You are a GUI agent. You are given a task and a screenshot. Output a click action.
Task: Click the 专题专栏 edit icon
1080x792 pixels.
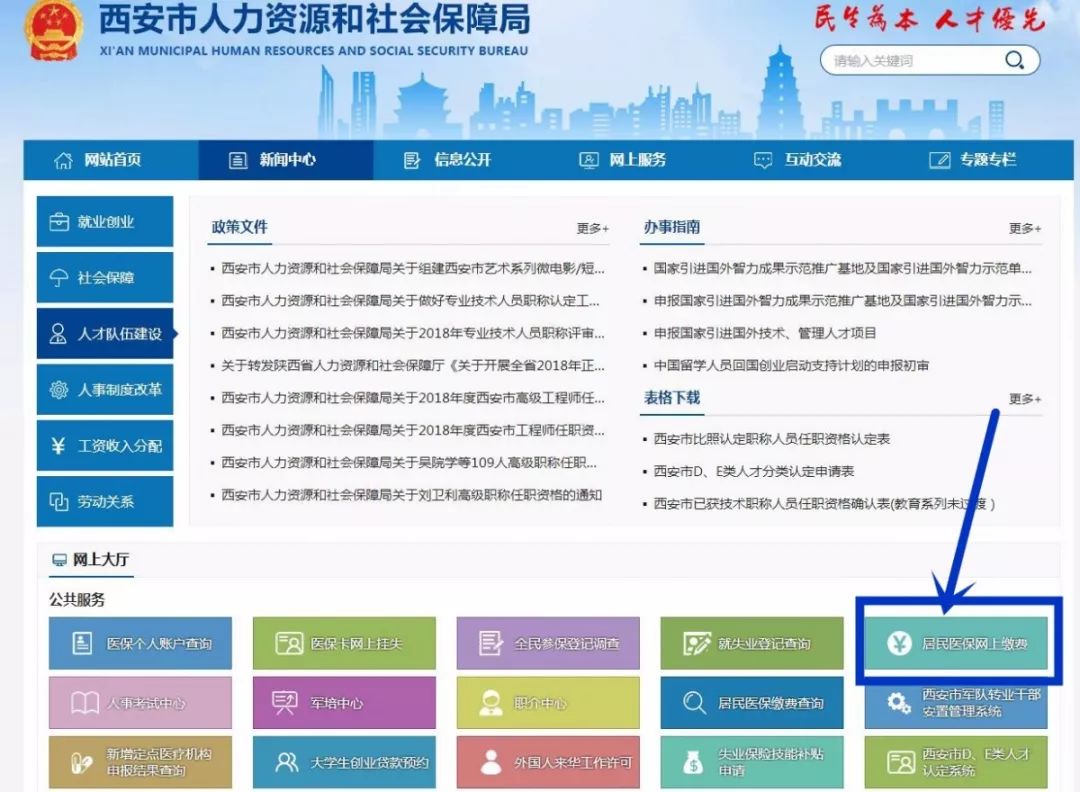939,160
